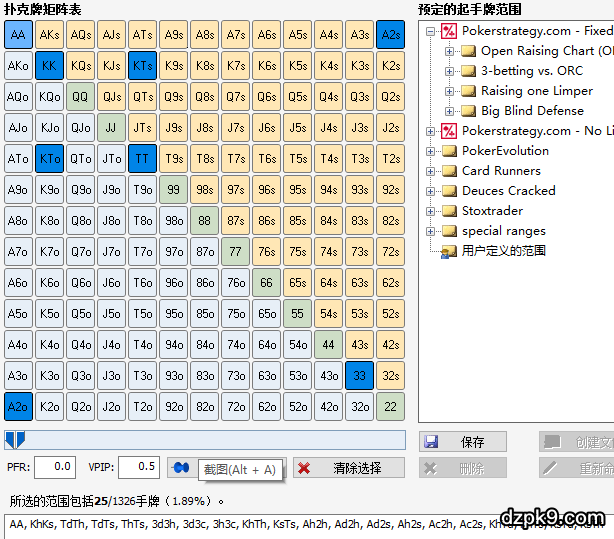This screenshot has height=539, width=614.
Task: Toggle the AKs hand cell
Action: (49, 35)
